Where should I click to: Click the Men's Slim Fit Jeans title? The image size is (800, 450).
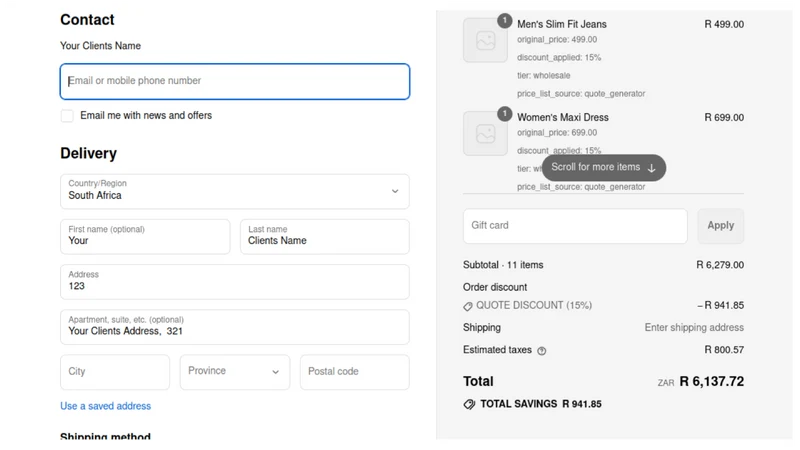[562, 24]
